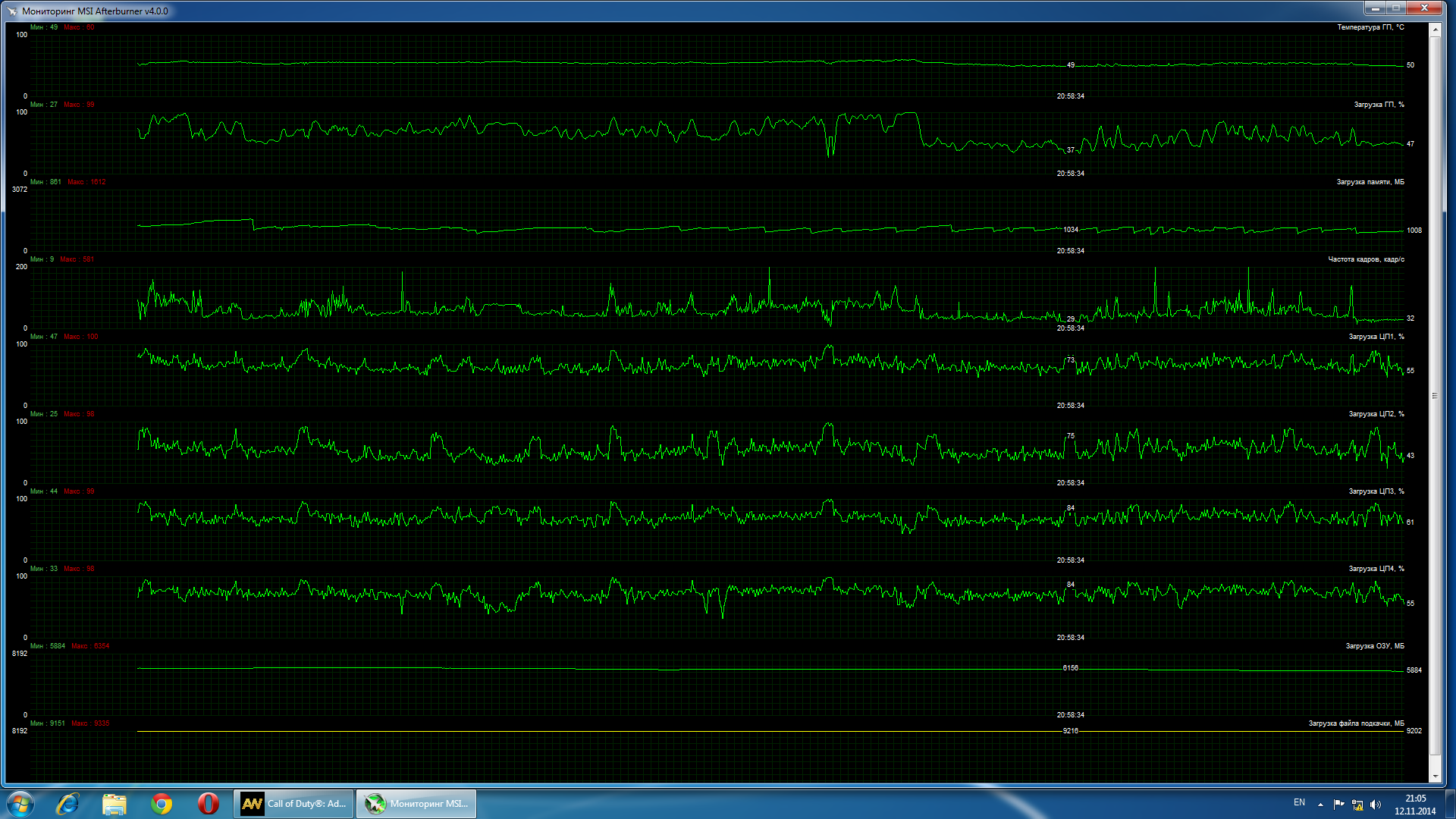Click the Мониторинг MSI taskbar button

coord(416,803)
